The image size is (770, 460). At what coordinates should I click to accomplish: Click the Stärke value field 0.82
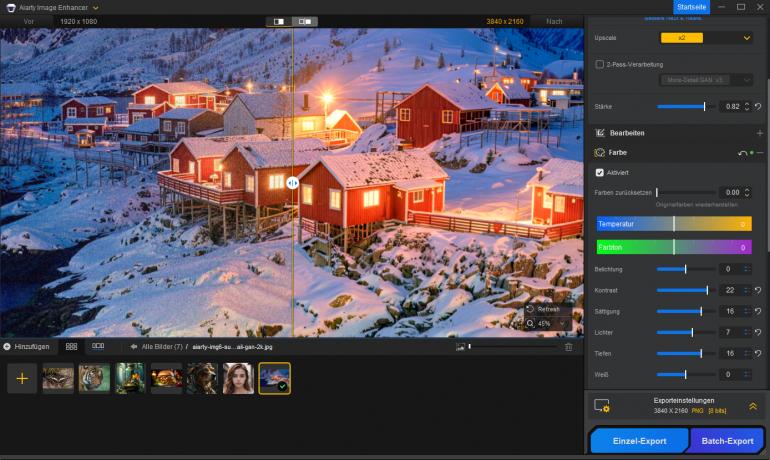(732, 107)
